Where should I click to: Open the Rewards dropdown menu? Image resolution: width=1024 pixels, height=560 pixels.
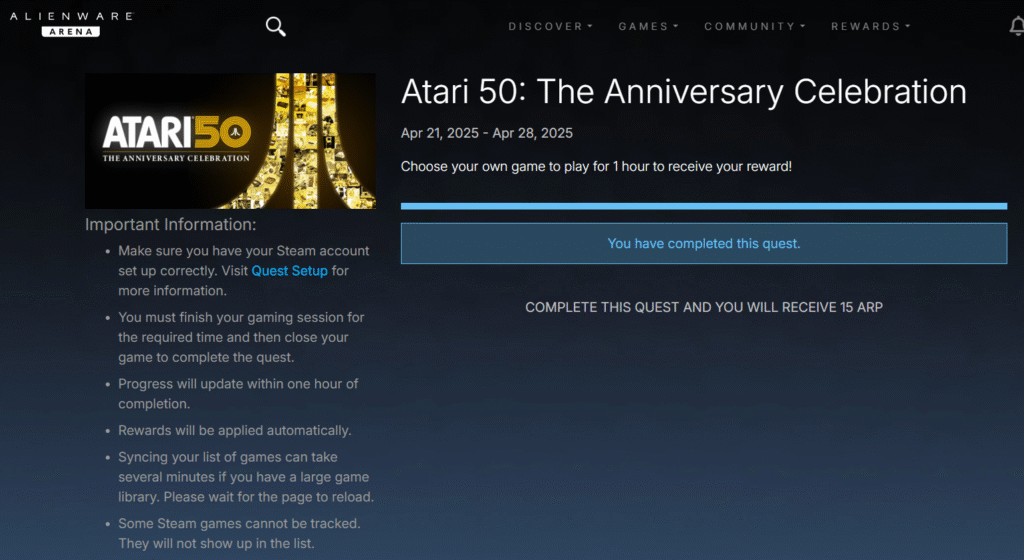[x=870, y=27]
